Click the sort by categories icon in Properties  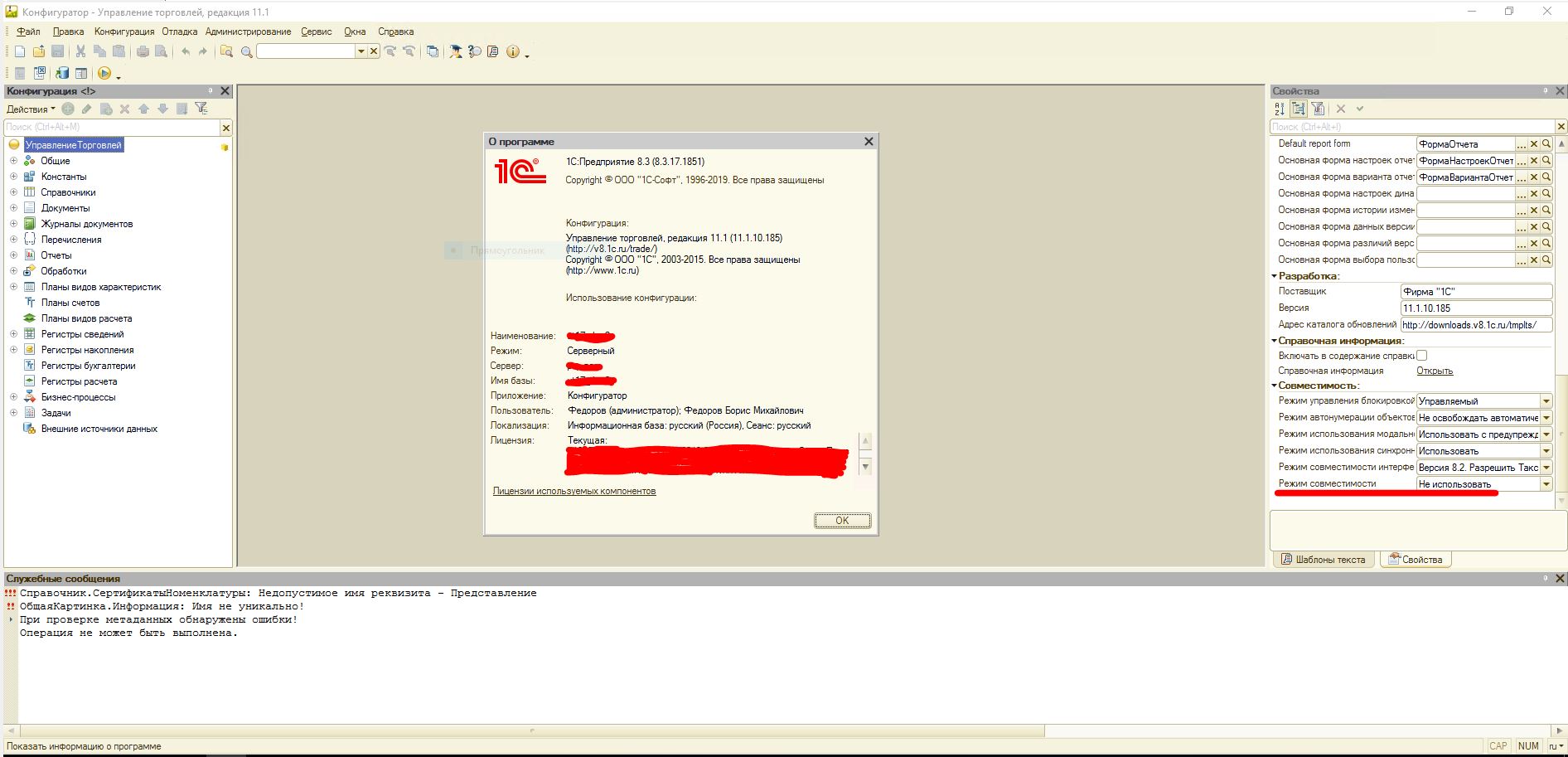click(x=1299, y=109)
